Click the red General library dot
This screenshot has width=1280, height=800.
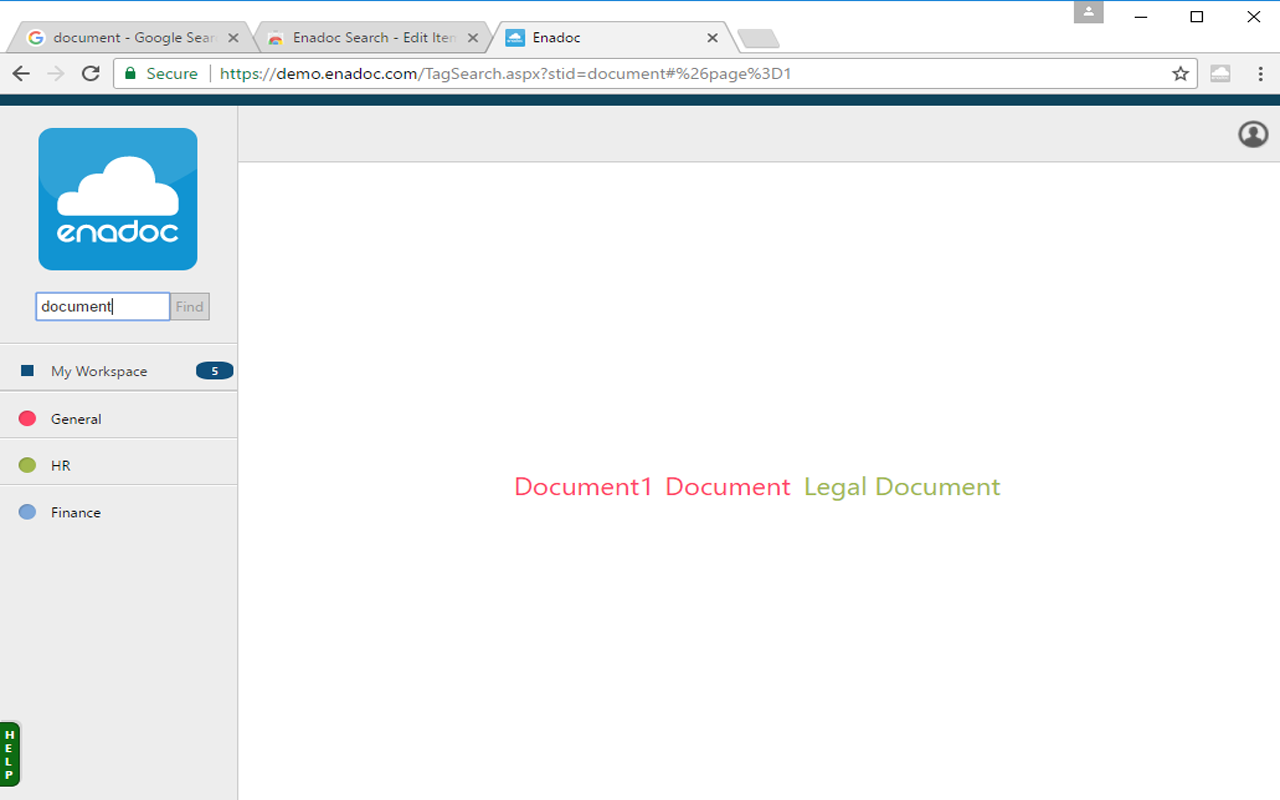pos(27,418)
